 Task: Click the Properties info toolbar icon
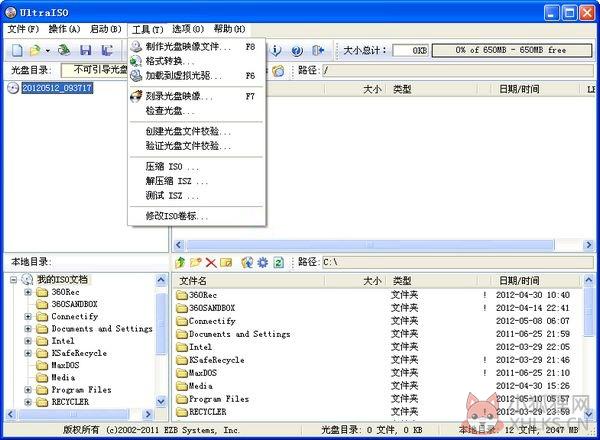tap(276, 50)
